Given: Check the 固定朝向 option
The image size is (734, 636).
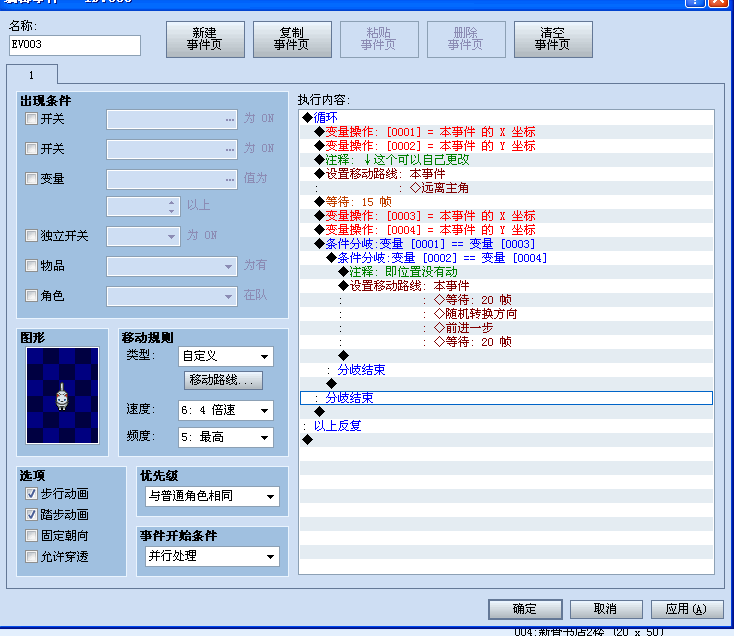Looking at the screenshot, I should pyautogui.click(x=31, y=535).
